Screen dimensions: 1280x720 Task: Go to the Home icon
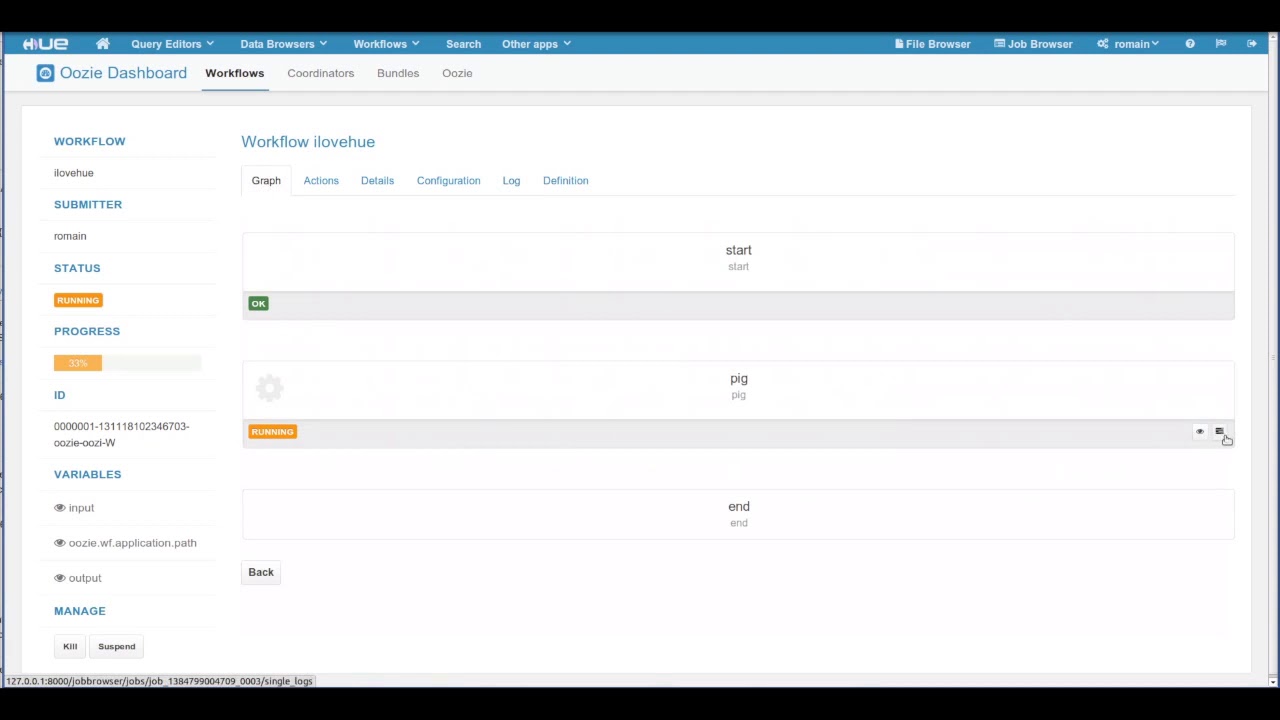click(102, 44)
